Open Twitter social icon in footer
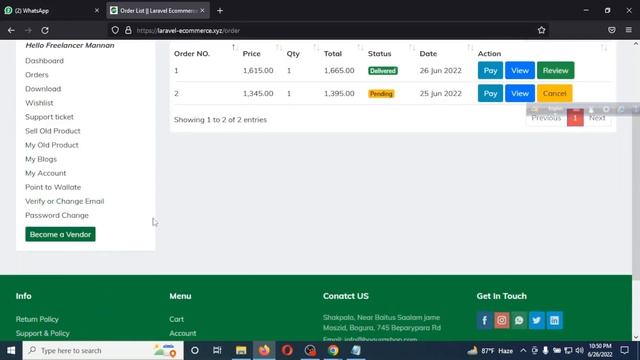This screenshot has height=360, width=640. 536,320
